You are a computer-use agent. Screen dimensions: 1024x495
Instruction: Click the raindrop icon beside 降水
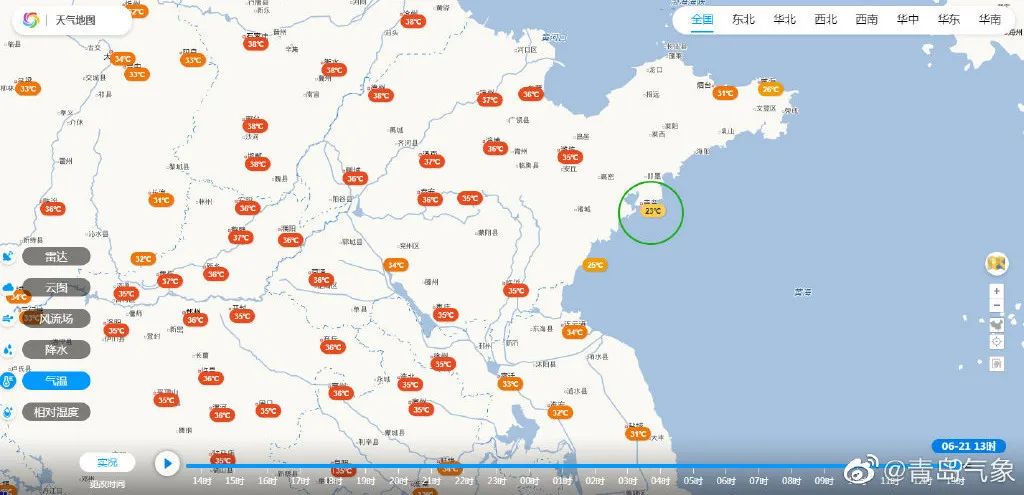click(8, 350)
